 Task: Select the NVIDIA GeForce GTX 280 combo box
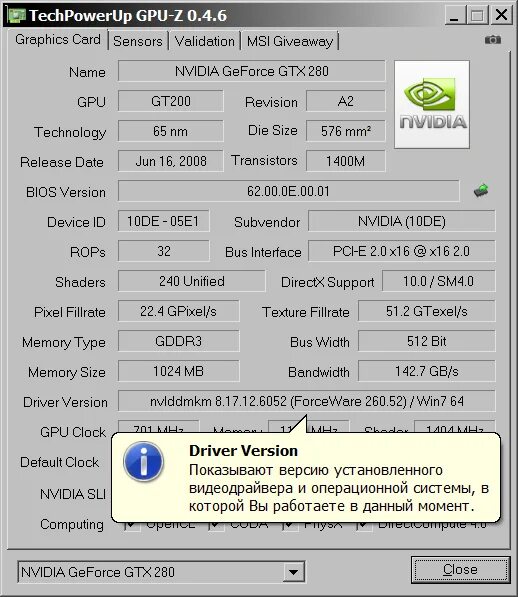point(161,572)
